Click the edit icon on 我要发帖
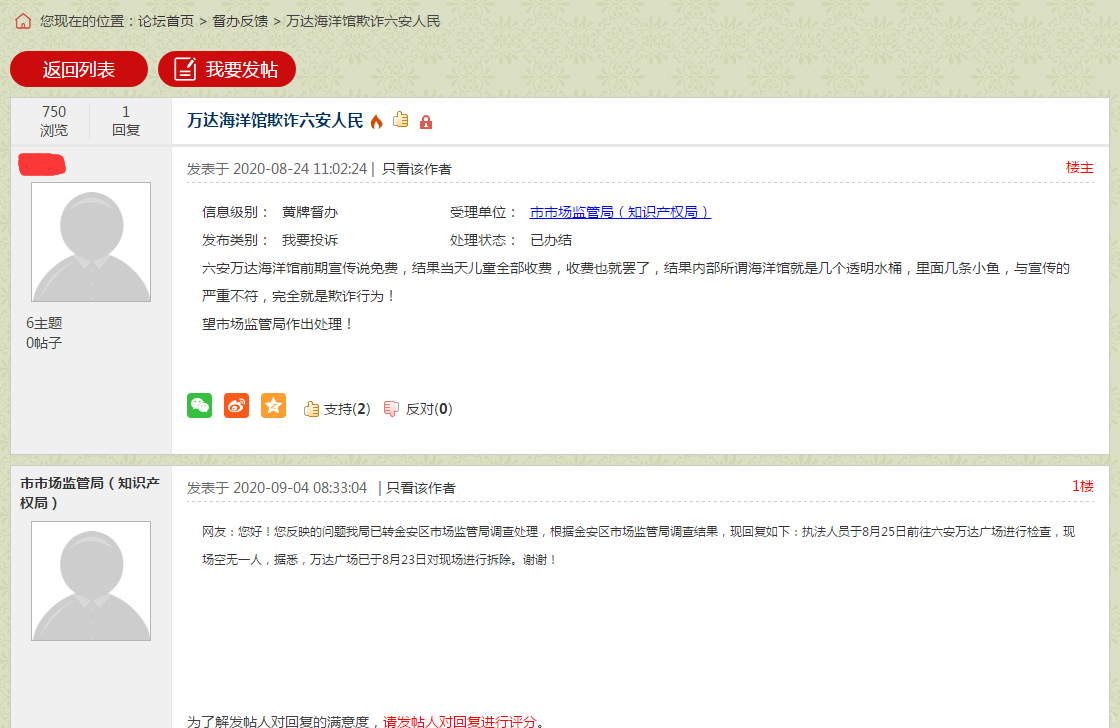 tap(185, 69)
